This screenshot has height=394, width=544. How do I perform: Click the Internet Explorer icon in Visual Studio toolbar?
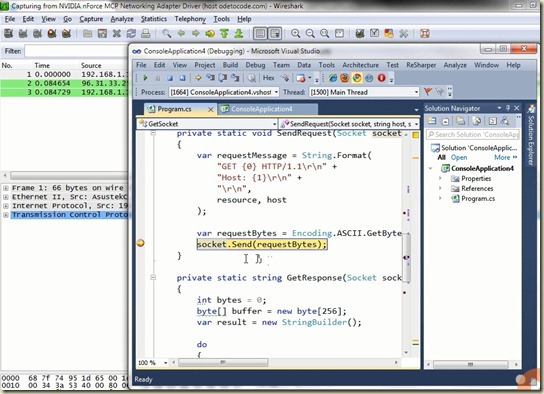click(x=333, y=78)
